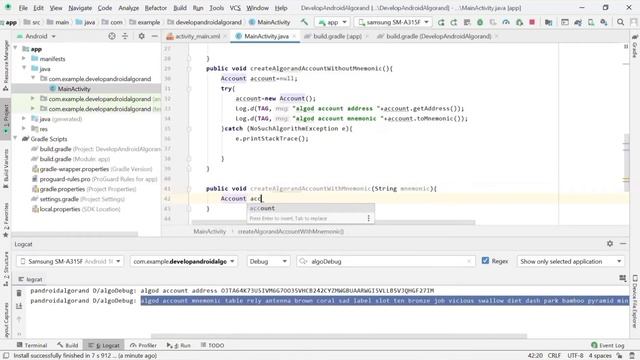
Task: Open the Event Log
Action: pyautogui.click(x=608, y=345)
